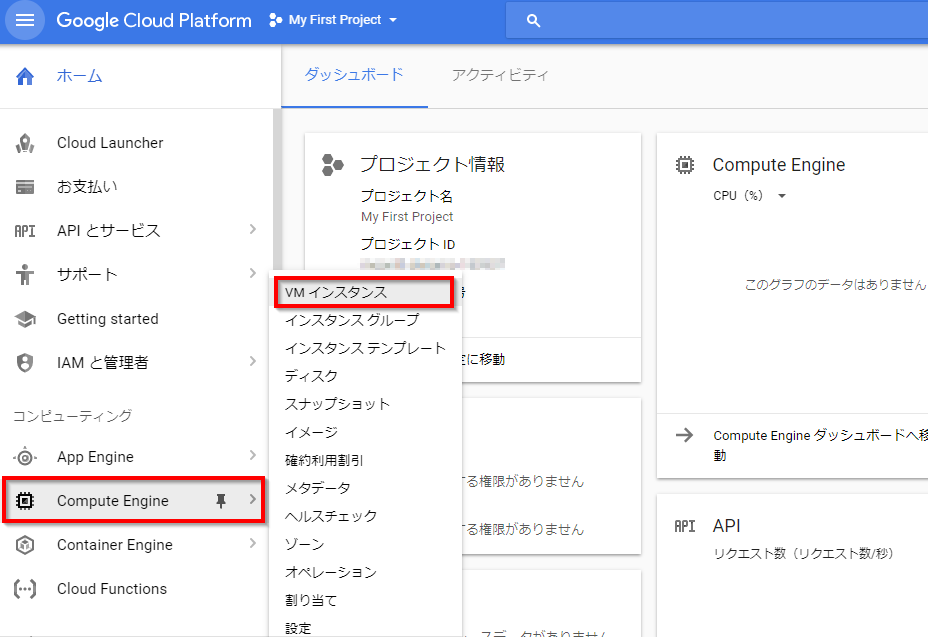This screenshot has width=928, height=637.
Task: Switch to the ダッシュボード tab
Action: point(354,75)
